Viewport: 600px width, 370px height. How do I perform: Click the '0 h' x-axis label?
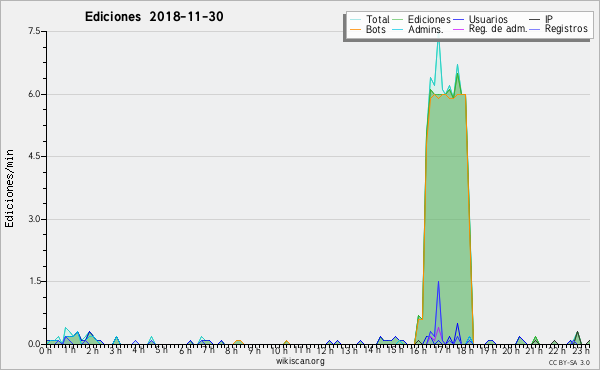click(x=46, y=351)
